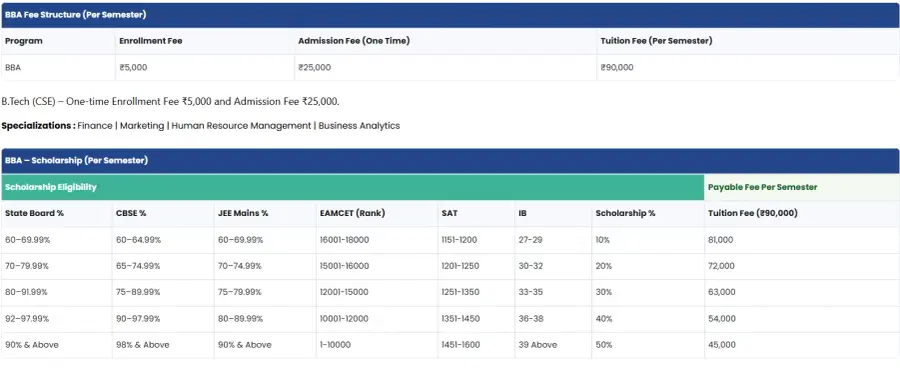Viewport: 900px width, 368px height.
Task: Click the 10001-12000 EAMCET rank cell
Action: click(377, 319)
